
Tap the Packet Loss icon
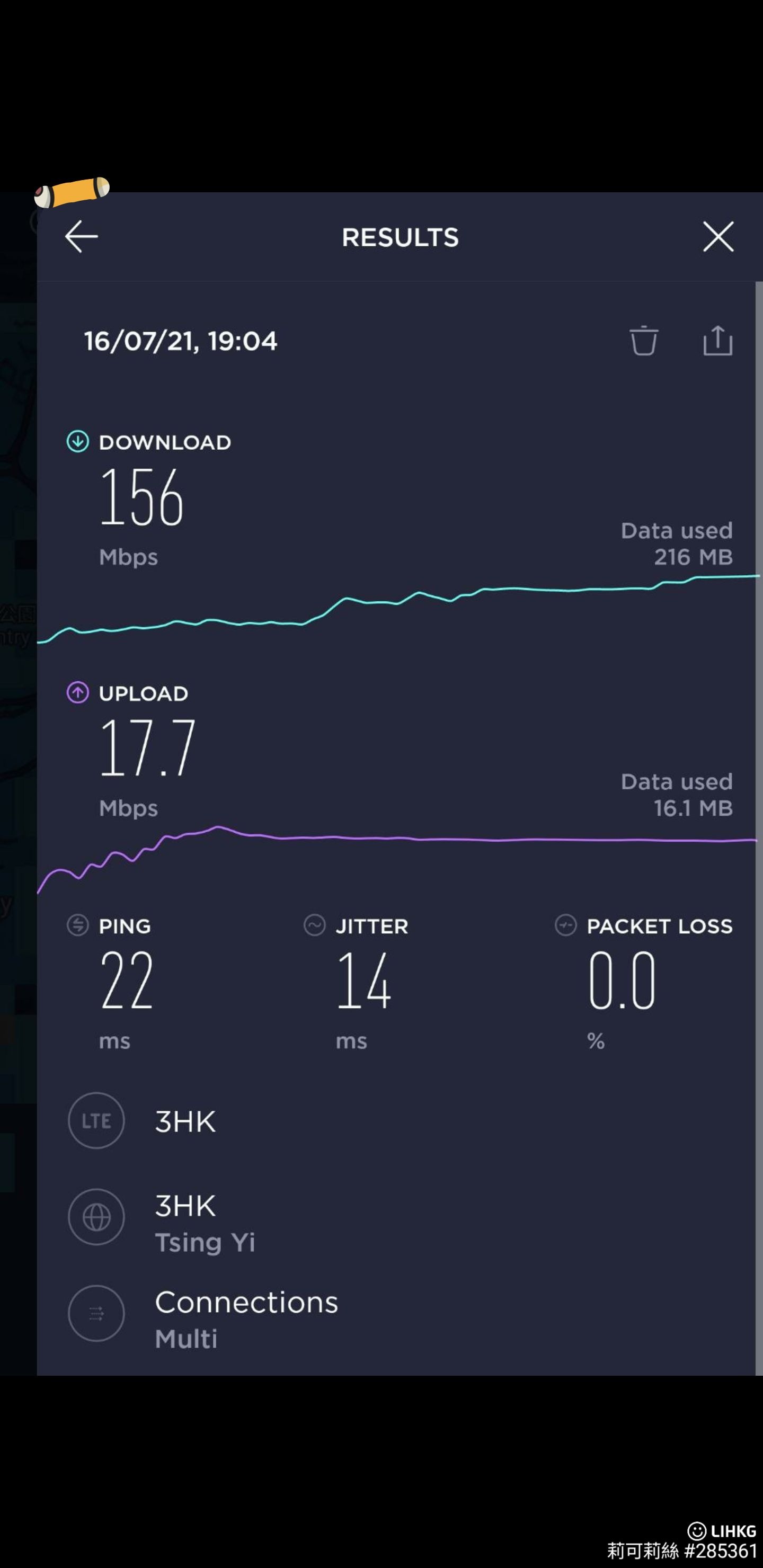click(565, 925)
